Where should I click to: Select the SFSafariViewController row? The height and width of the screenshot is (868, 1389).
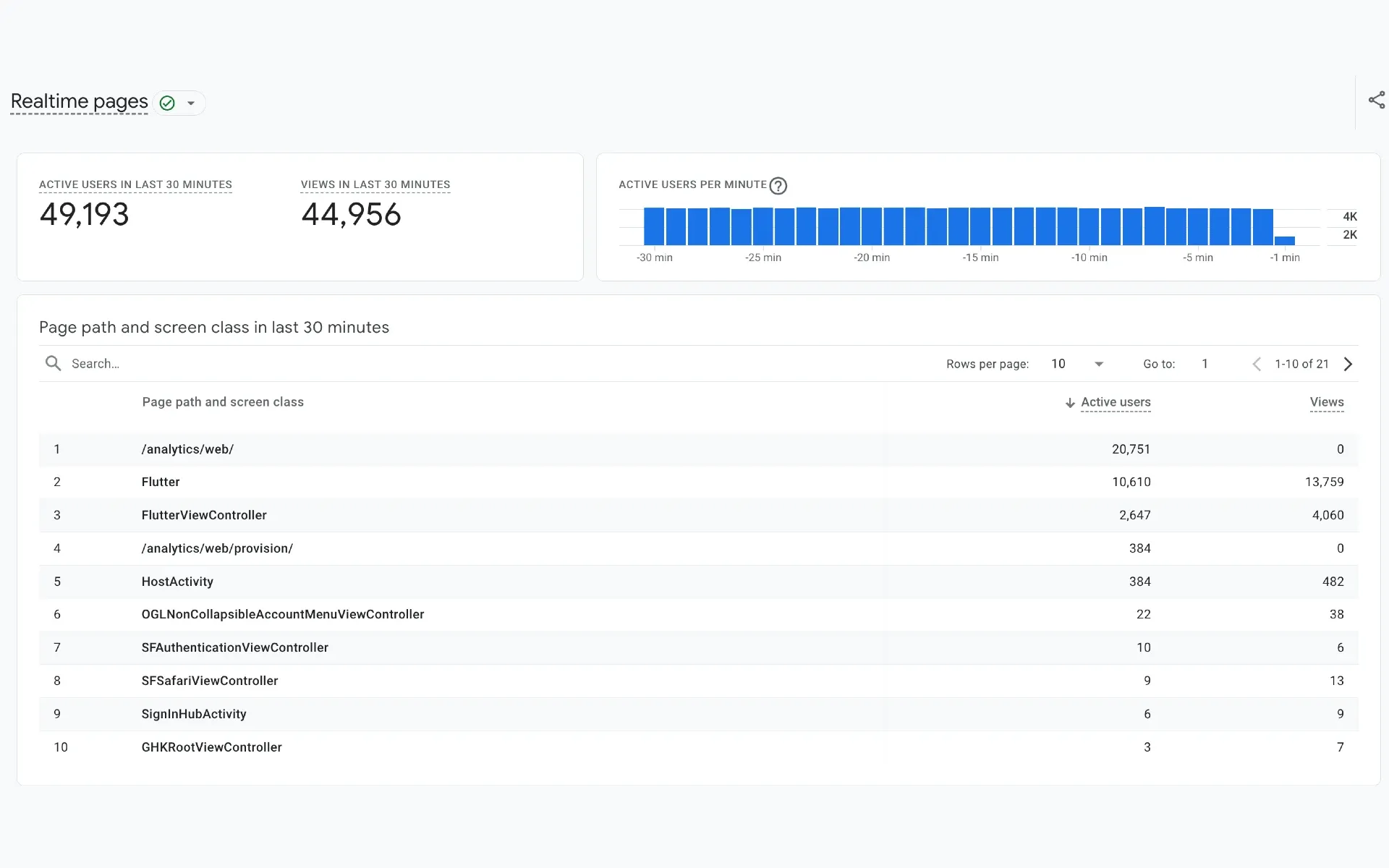click(x=698, y=681)
